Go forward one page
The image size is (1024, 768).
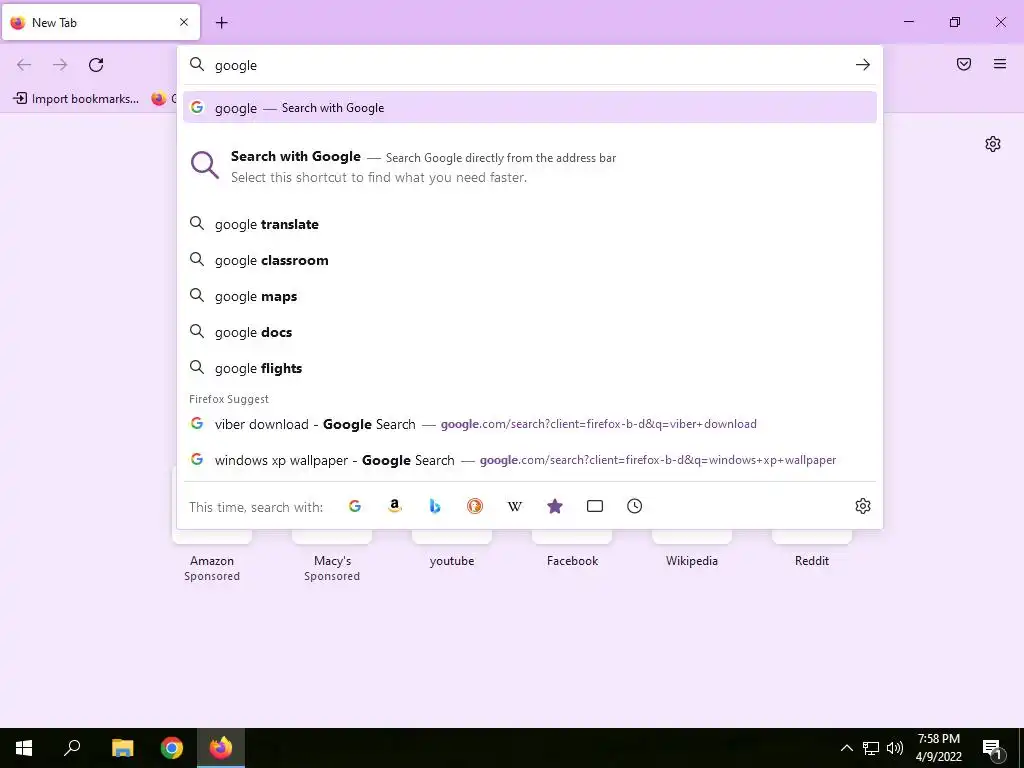click(60, 65)
